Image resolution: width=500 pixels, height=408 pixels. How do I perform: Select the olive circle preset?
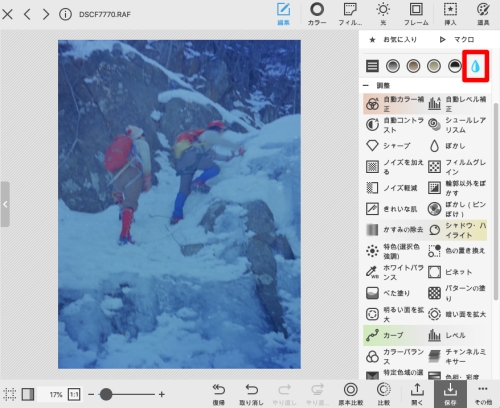[434, 66]
